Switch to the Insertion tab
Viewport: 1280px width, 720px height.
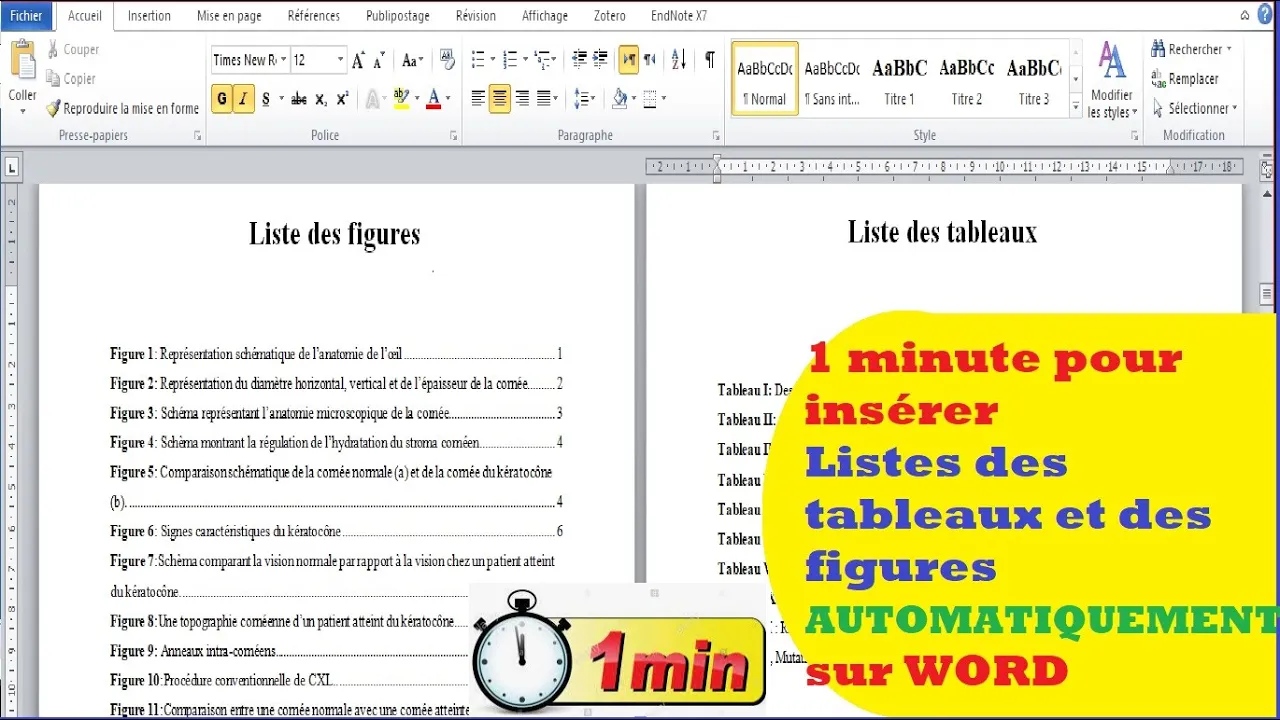[149, 15]
